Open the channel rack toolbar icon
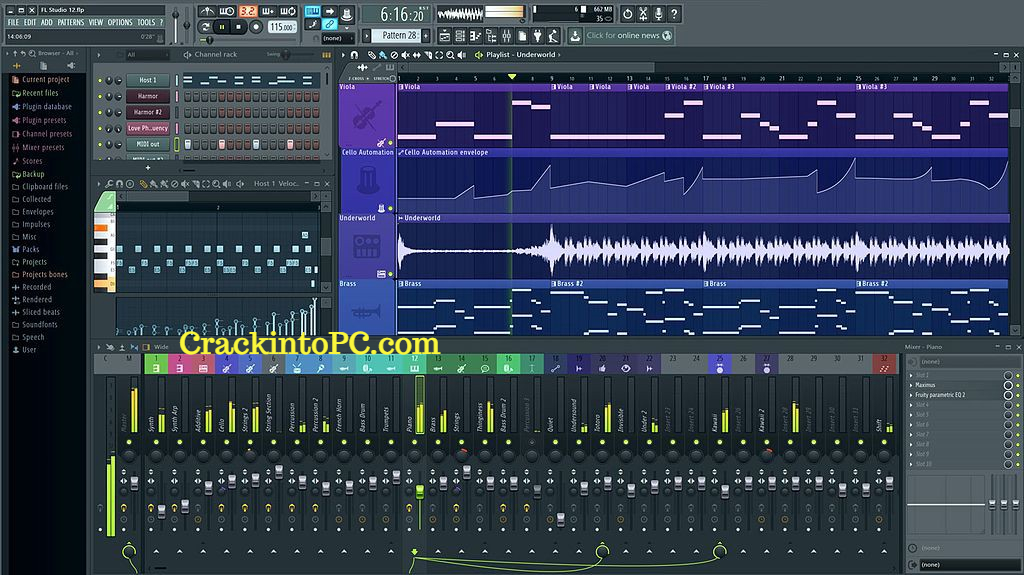This screenshot has height=575, width=1024. (x=460, y=36)
